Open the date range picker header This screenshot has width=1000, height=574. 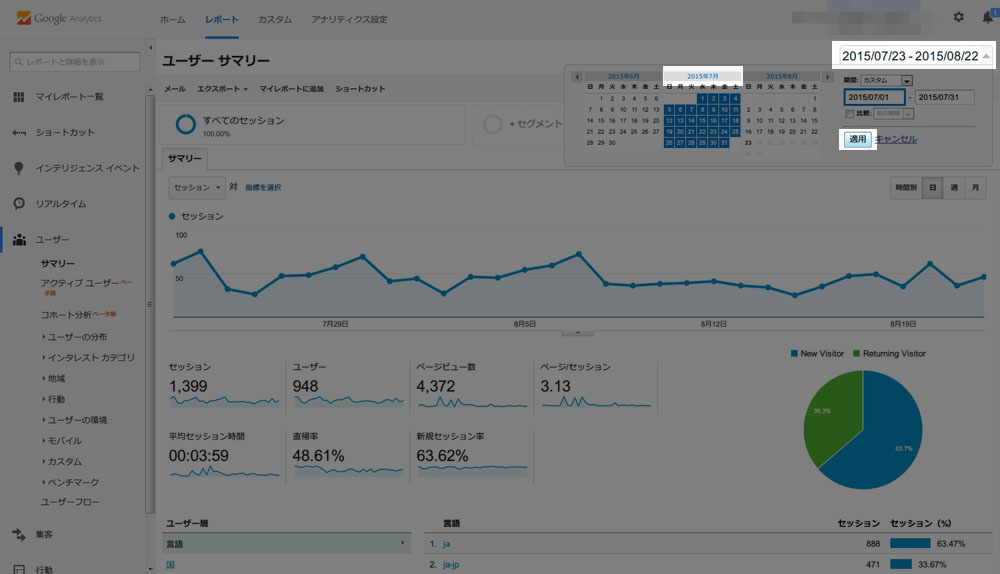click(914, 56)
